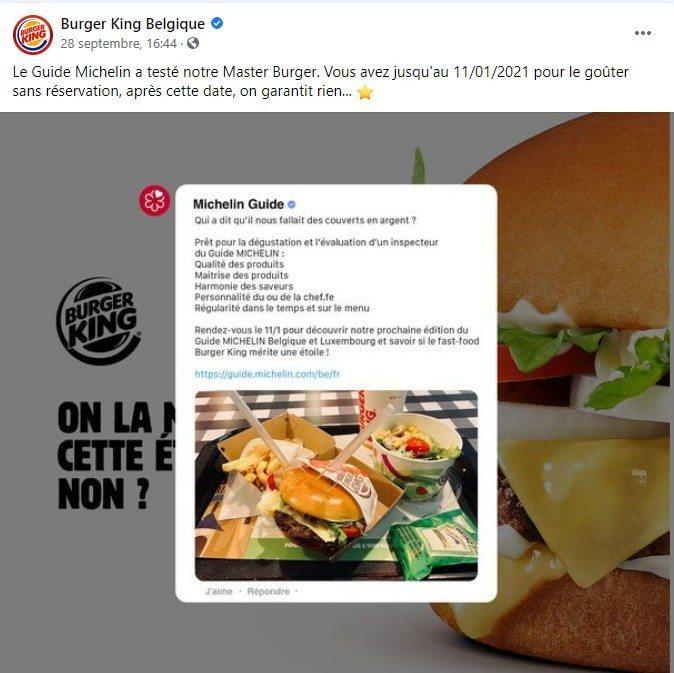This screenshot has height=673, width=674.
Task: Open the Burger King Belgique profile picture
Action: 33,34
